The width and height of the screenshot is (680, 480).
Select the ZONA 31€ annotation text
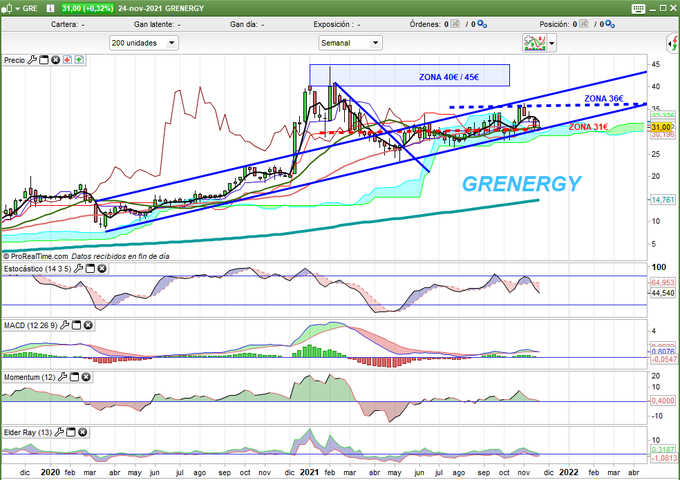click(x=588, y=127)
